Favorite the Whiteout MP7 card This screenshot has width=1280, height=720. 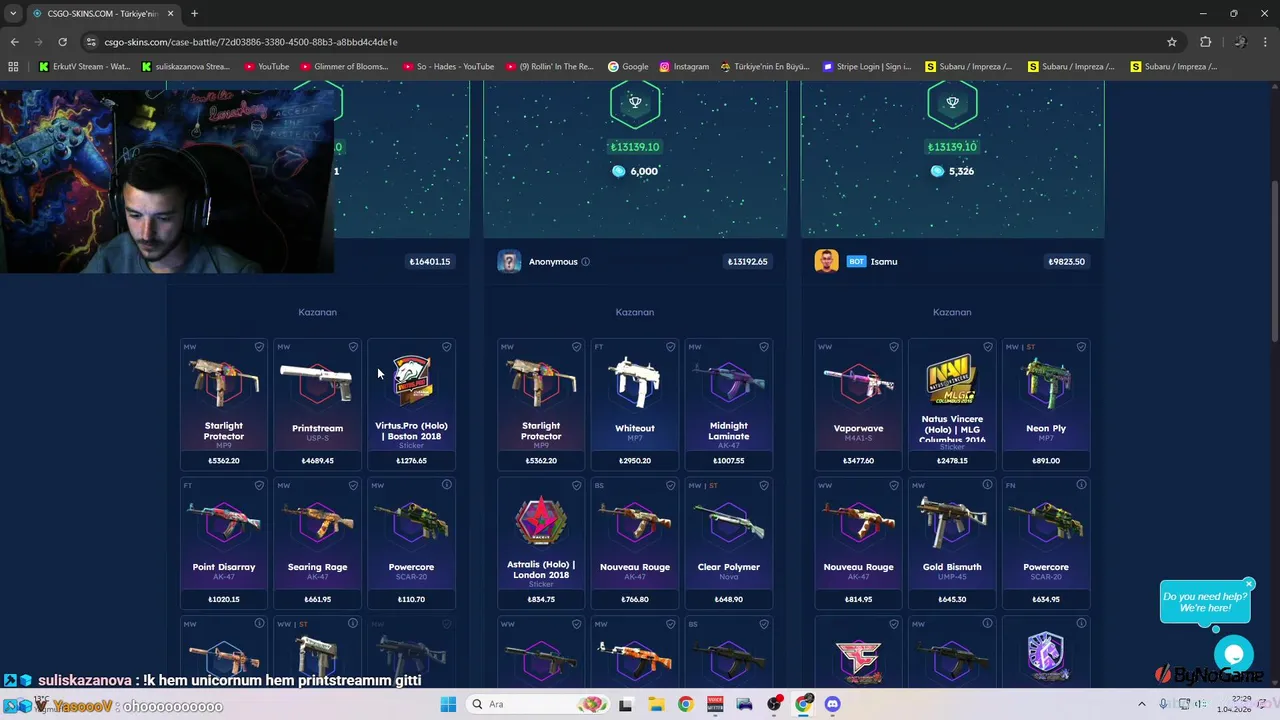click(670, 347)
